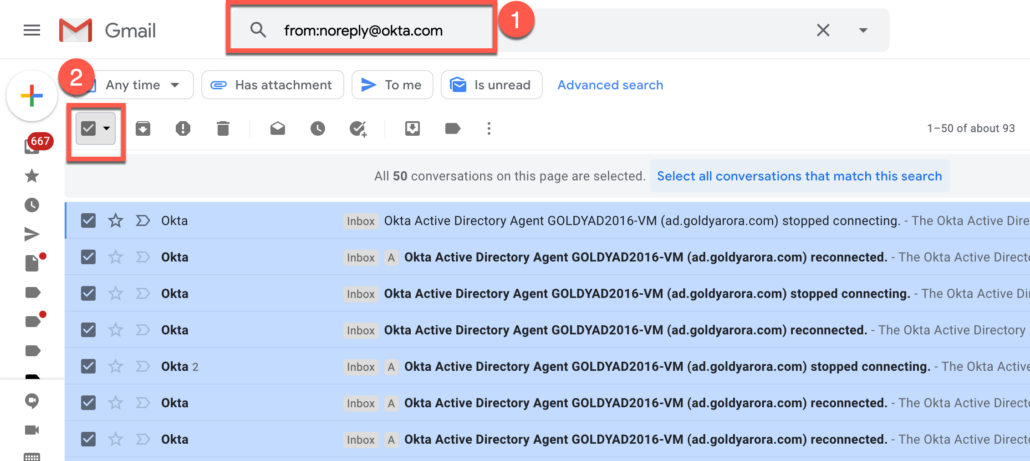
Task: Click the 1–50 of about 93 count
Action: tap(972, 129)
